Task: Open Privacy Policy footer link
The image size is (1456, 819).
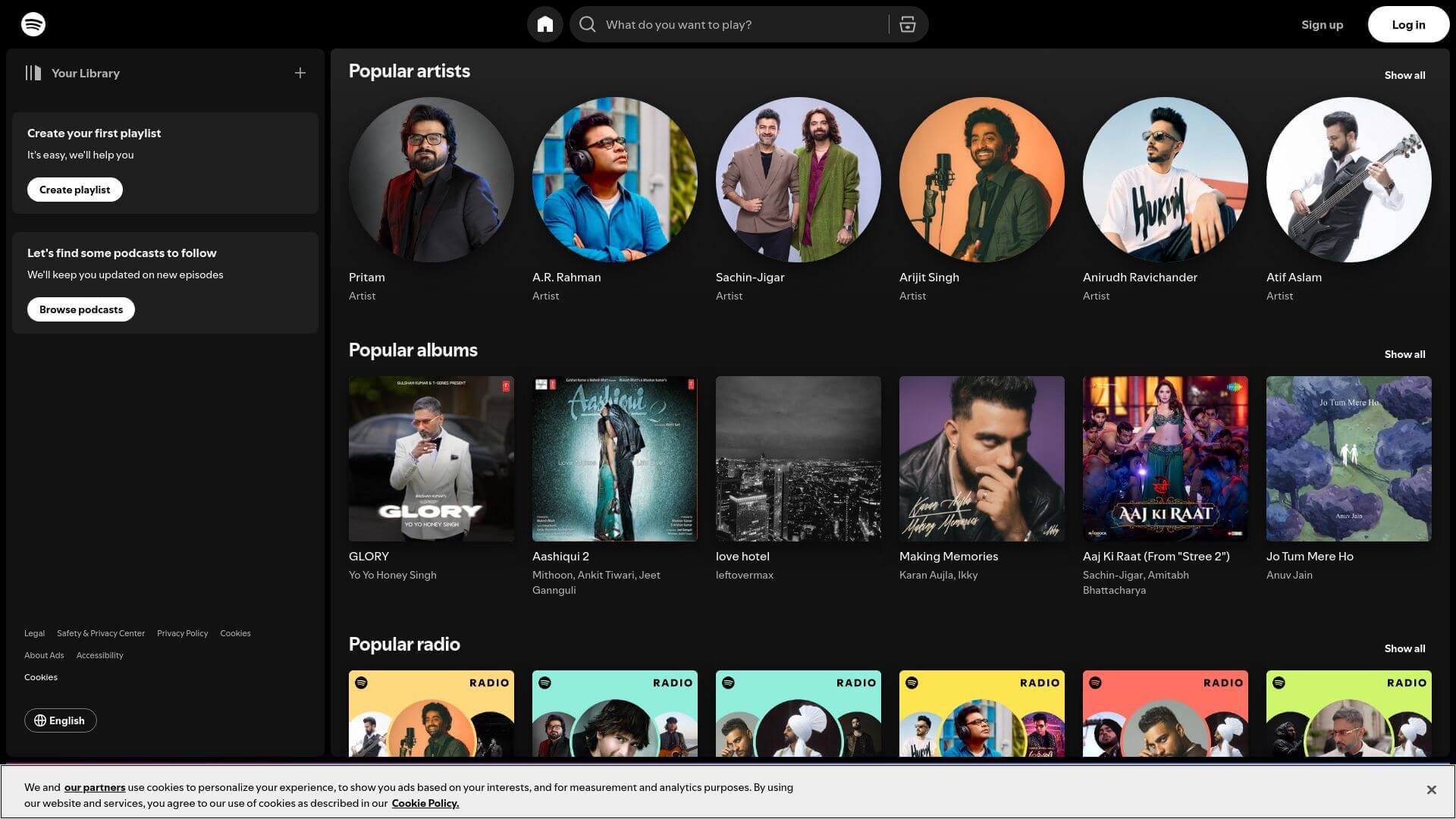Action: click(x=182, y=633)
